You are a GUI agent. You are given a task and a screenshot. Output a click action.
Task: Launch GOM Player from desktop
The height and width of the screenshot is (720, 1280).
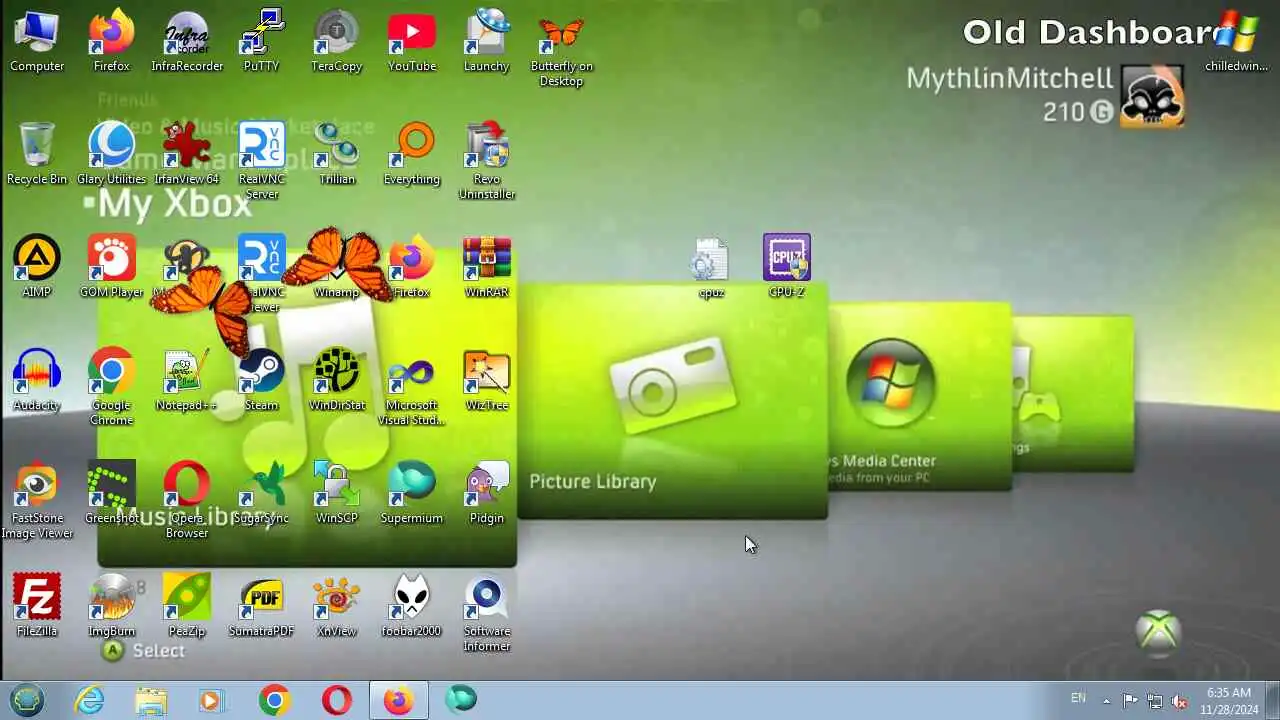pos(112,267)
